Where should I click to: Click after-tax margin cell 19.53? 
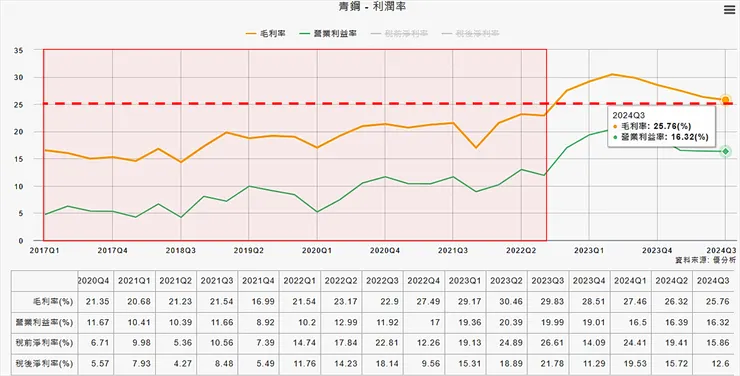click(x=631, y=364)
